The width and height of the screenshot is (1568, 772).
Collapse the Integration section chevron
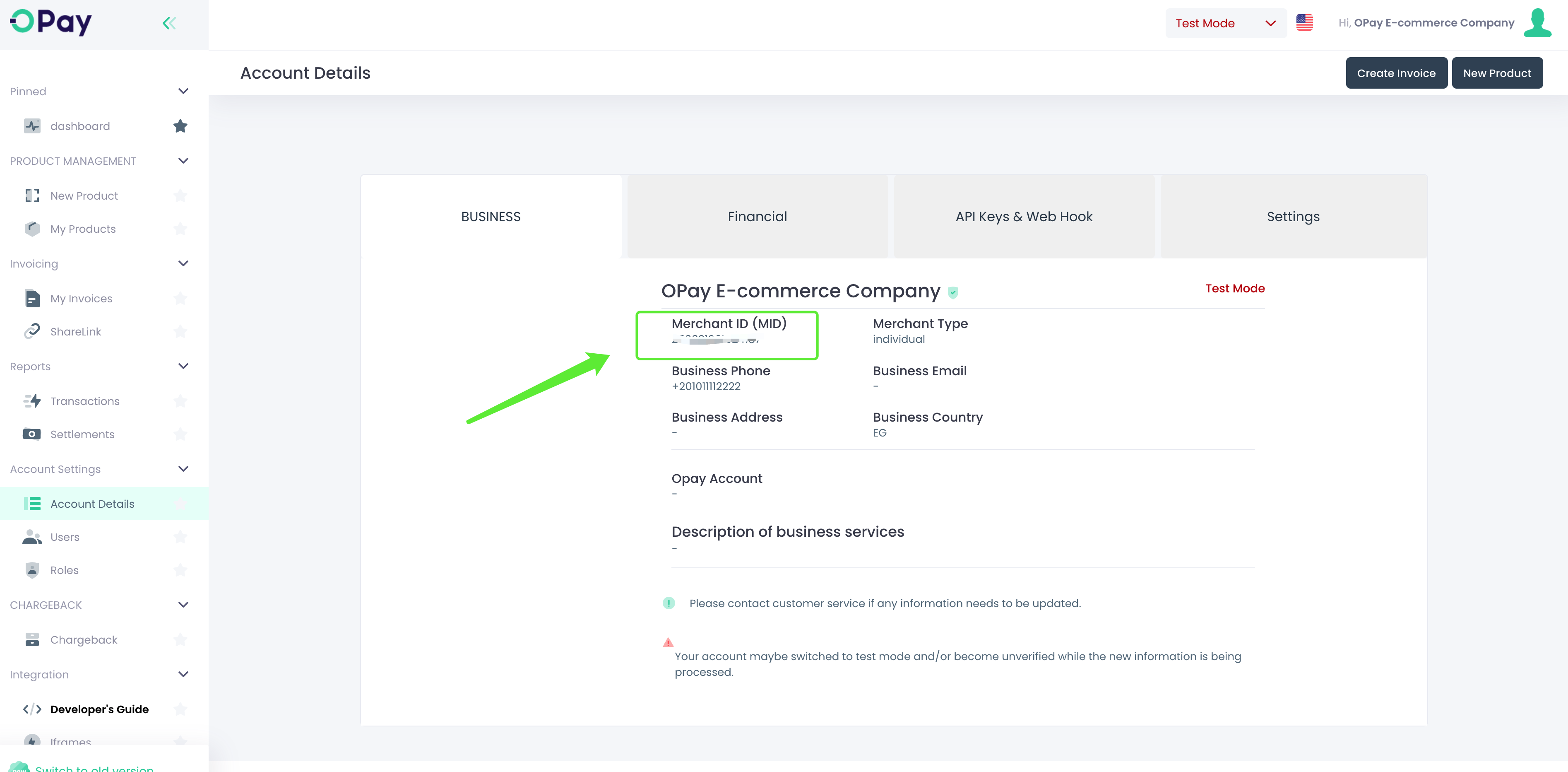[x=183, y=674]
